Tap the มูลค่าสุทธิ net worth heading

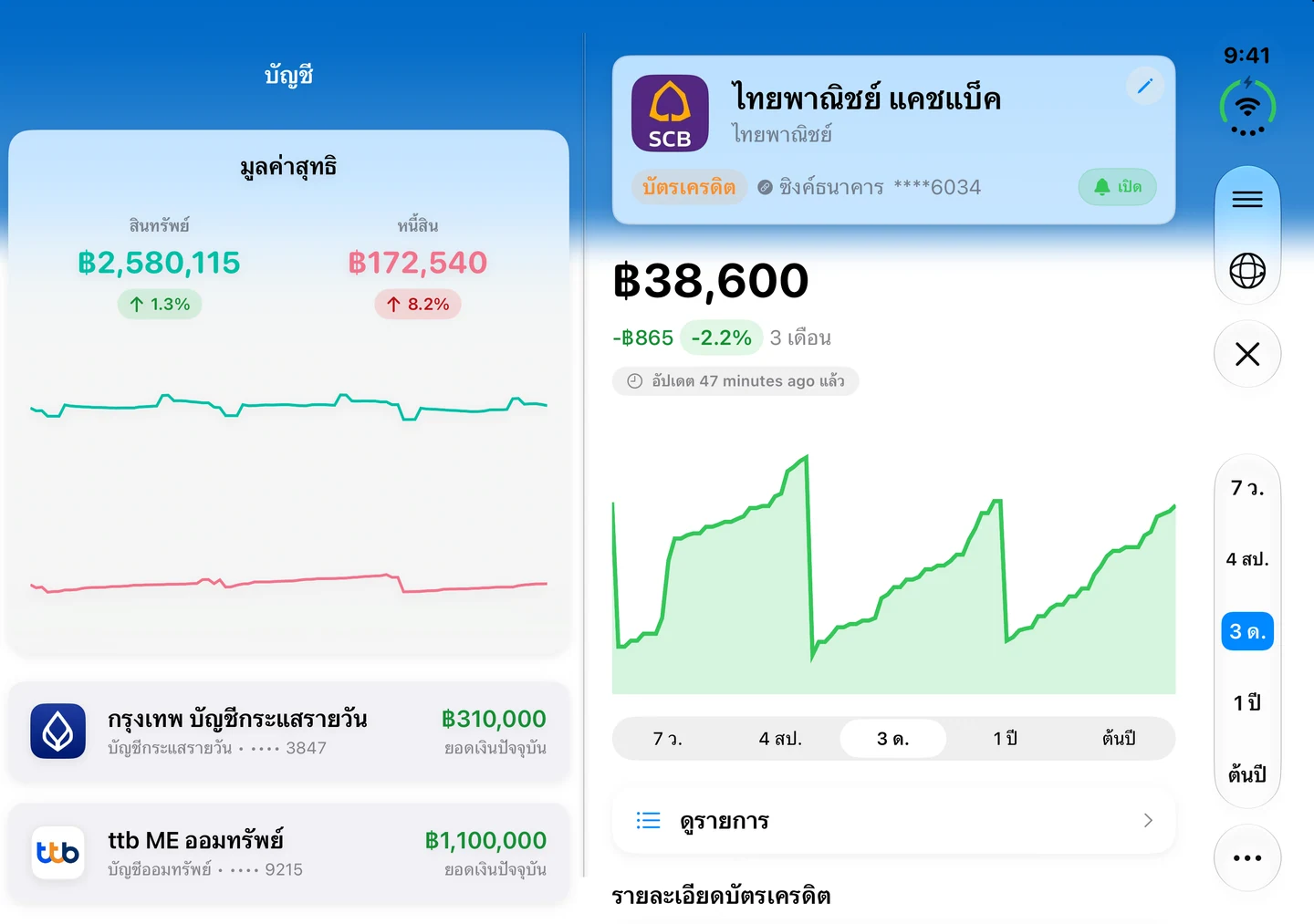coord(288,168)
